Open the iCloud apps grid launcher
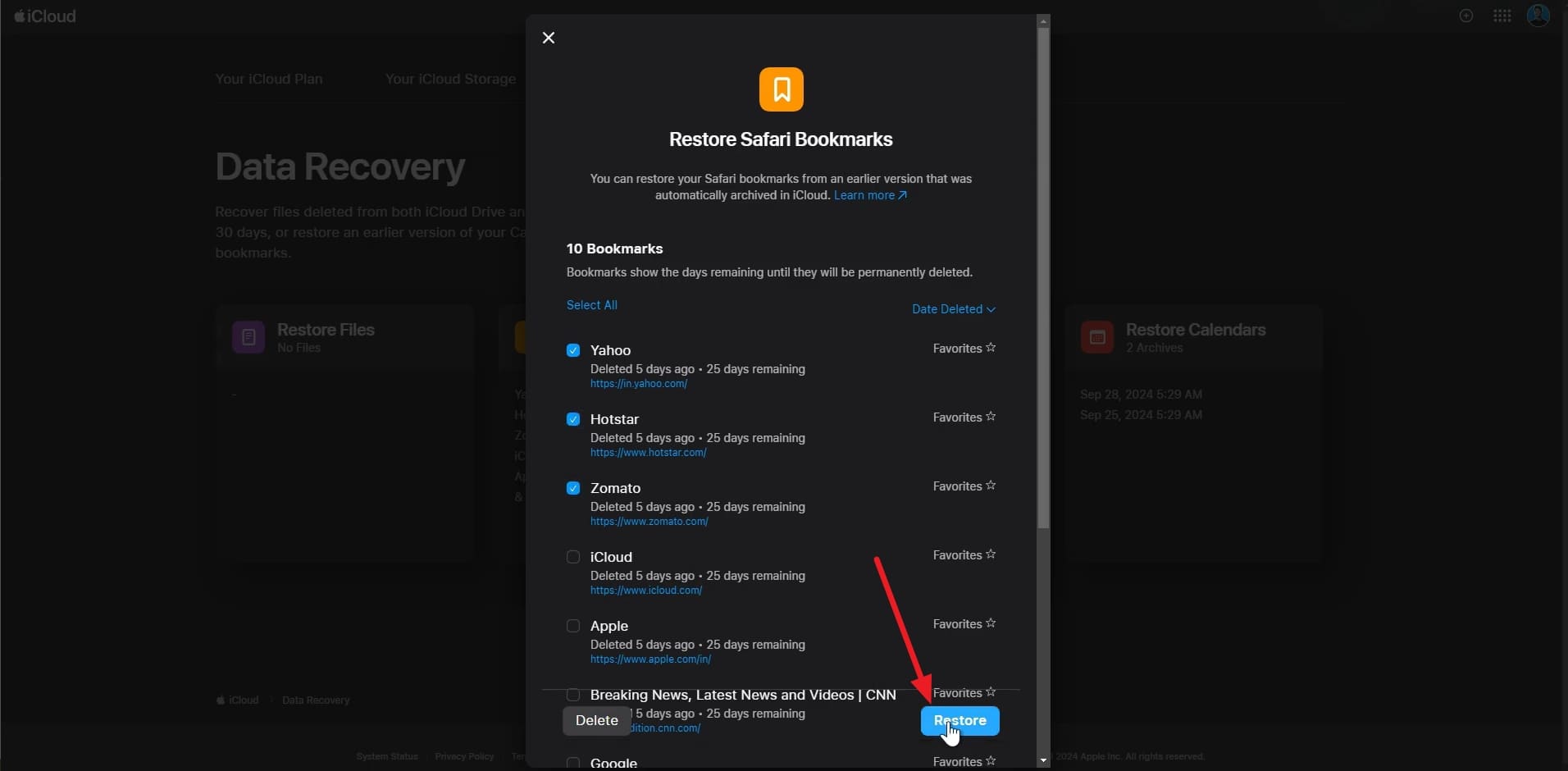Screen dimensions: 1568x771 (1502, 16)
